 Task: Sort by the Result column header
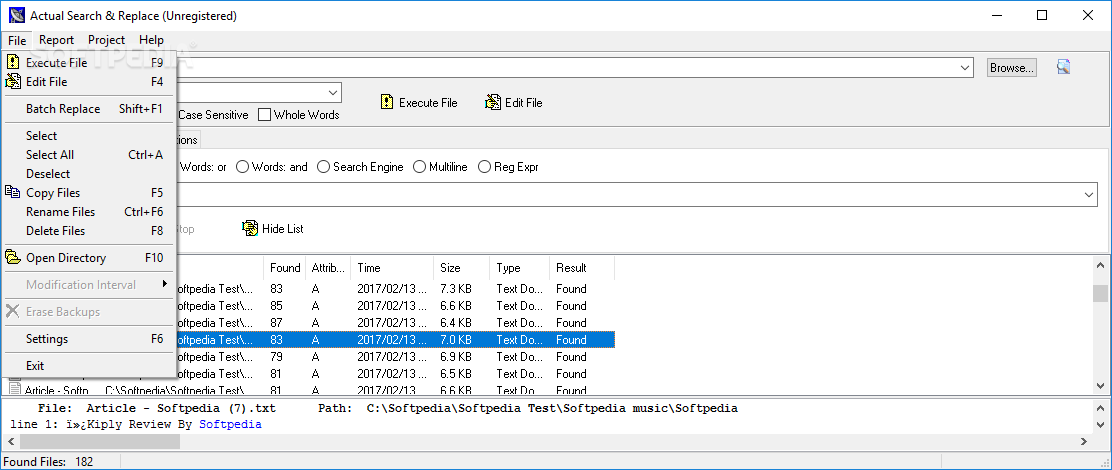pyautogui.click(x=582, y=268)
